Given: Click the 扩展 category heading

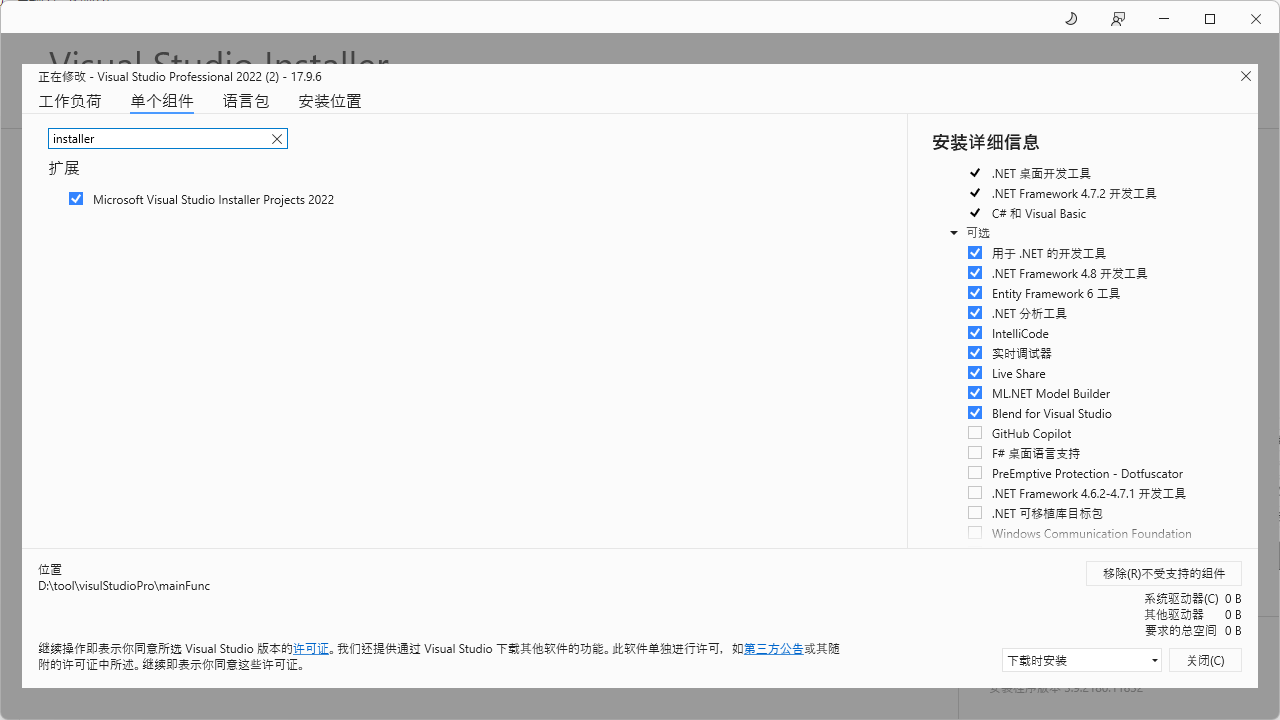Looking at the screenshot, I should click(64, 168).
